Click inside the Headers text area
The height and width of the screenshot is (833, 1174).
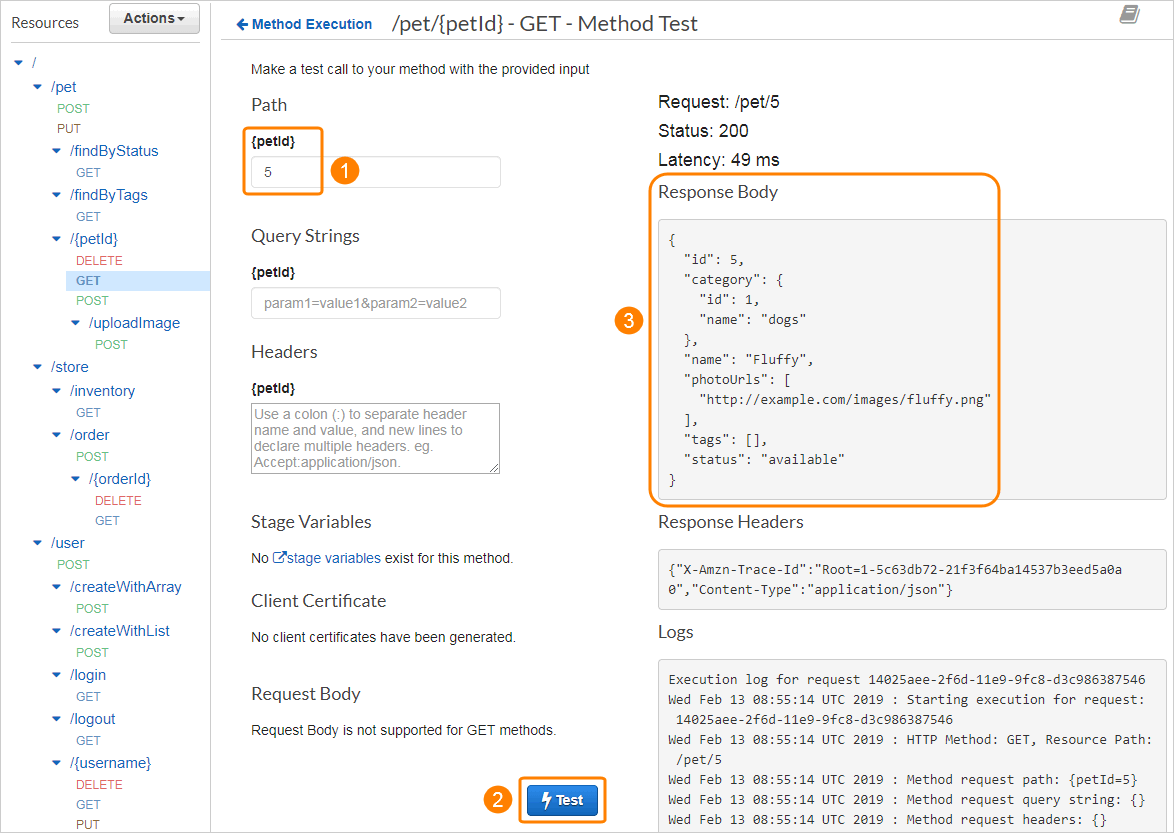point(375,438)
